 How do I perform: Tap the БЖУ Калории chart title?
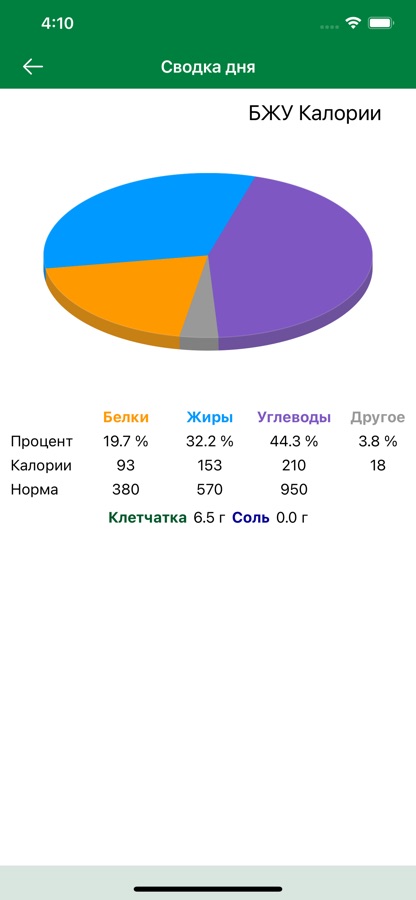tap(314, 113)
